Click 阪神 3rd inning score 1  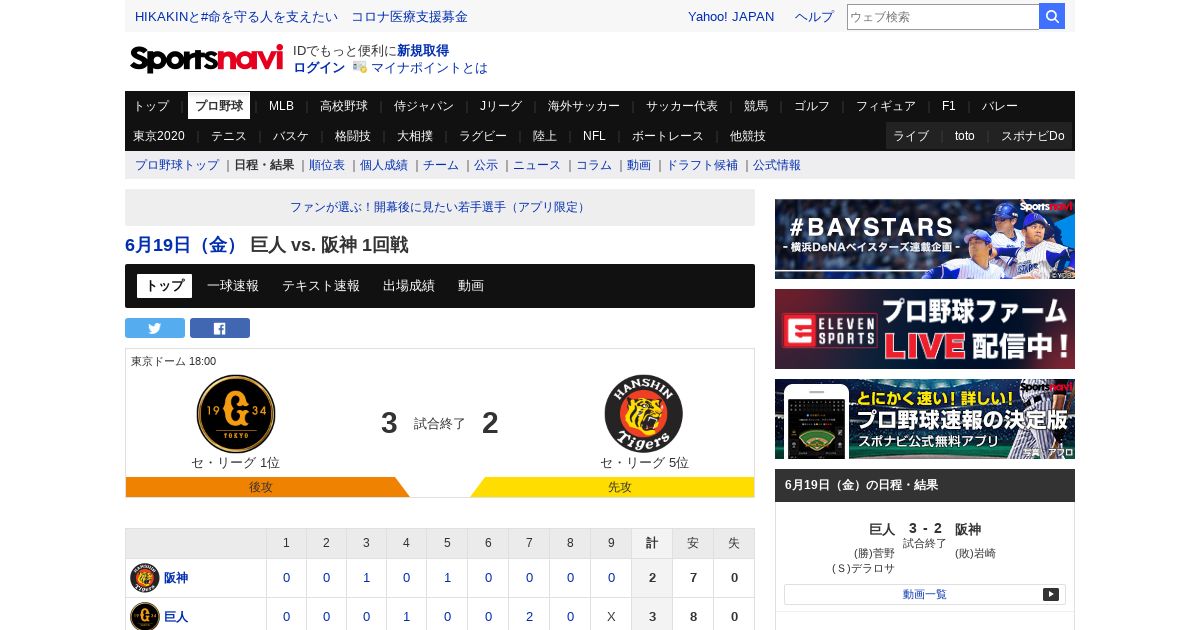(x=366, y=578)
